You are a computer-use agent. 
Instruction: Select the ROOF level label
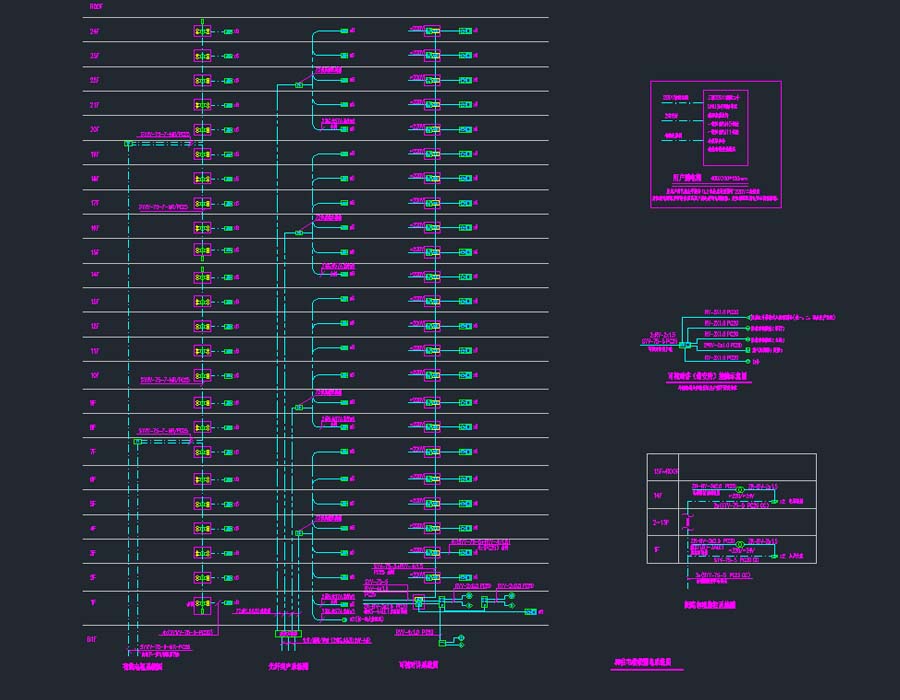(x=96, y=7)
